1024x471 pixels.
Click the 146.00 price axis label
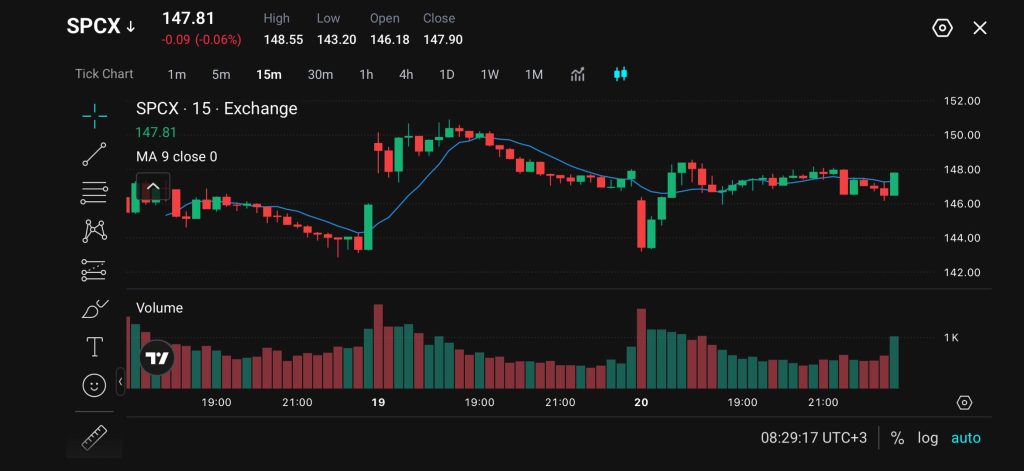click(x=962, y=204)
